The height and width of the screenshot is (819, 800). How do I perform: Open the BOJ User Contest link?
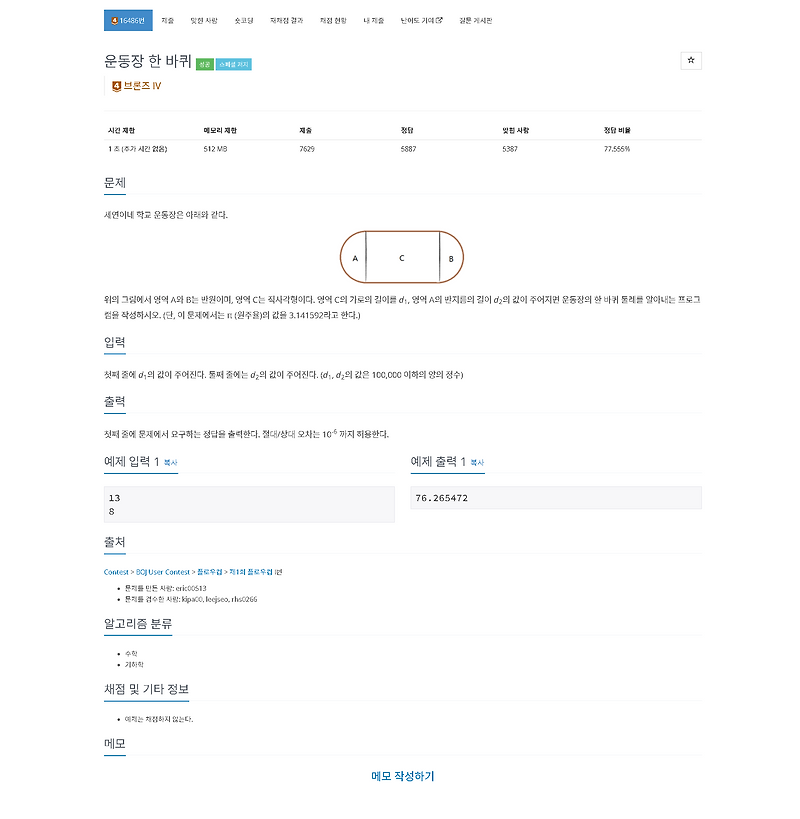162,572
